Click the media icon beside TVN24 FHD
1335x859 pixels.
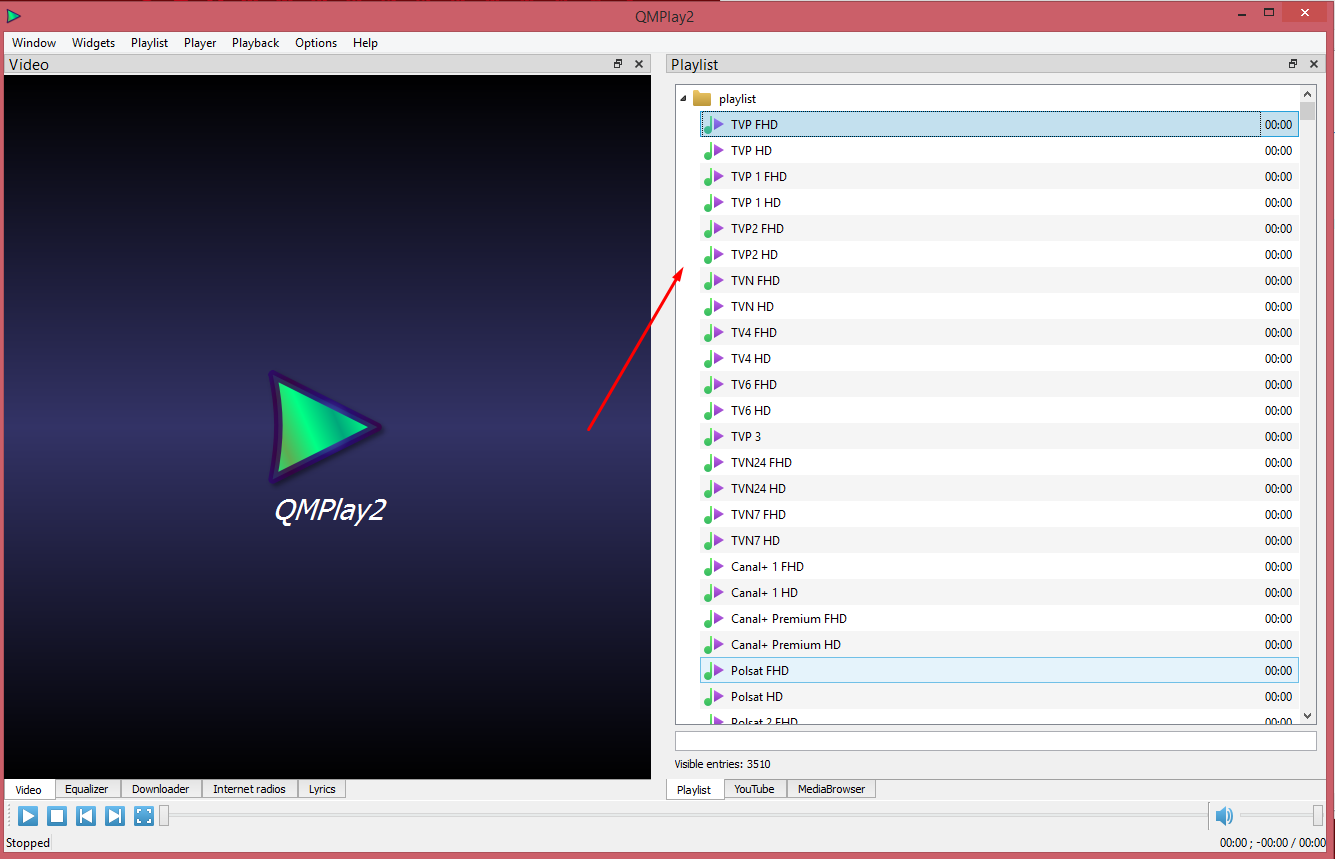(714, 463)
